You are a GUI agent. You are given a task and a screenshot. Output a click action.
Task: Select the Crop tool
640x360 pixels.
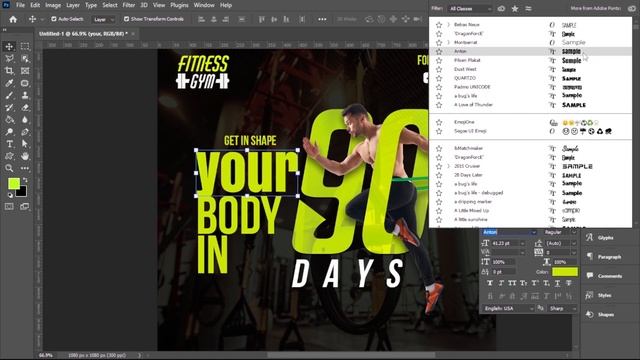click(9, 71)
